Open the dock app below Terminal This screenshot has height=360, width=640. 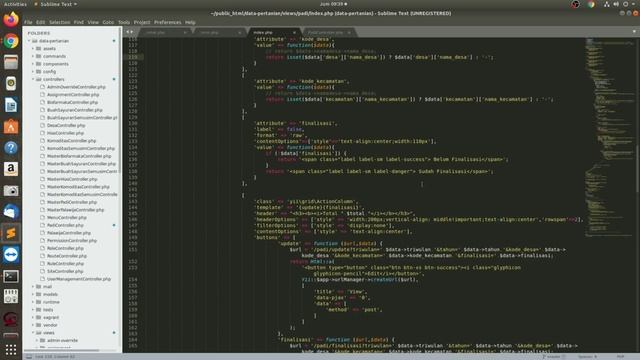pos(11,297)
